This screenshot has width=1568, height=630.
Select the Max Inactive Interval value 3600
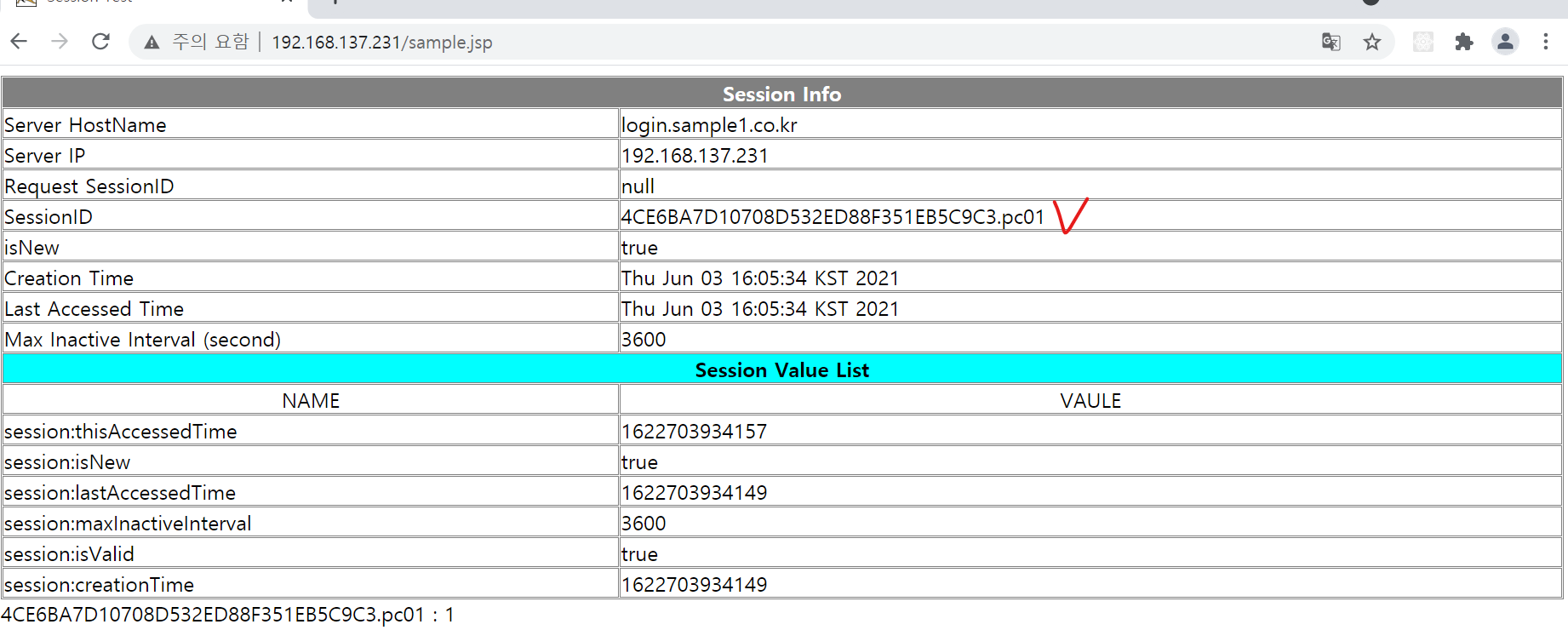[x=644, y=340]
